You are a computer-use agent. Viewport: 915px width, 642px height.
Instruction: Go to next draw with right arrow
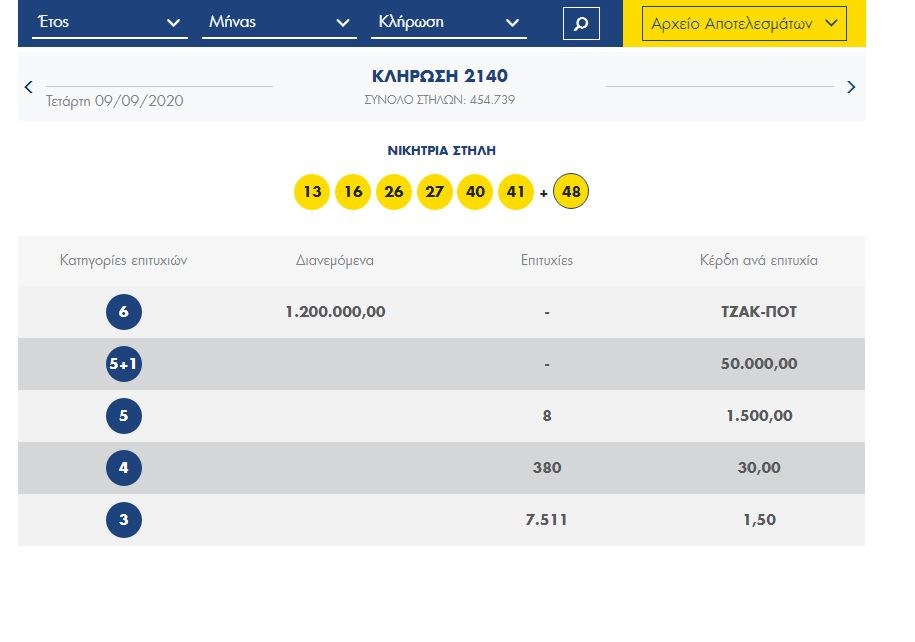851,87
